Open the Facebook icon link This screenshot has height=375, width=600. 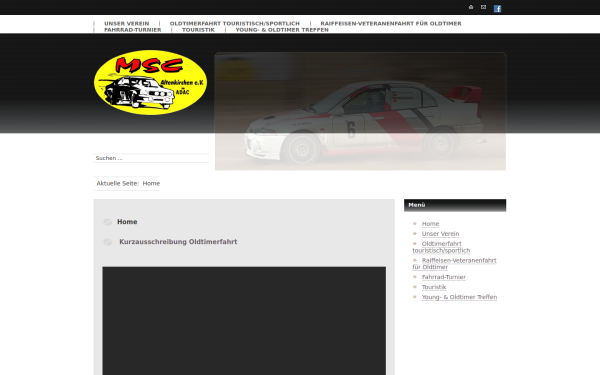[497, 8]
